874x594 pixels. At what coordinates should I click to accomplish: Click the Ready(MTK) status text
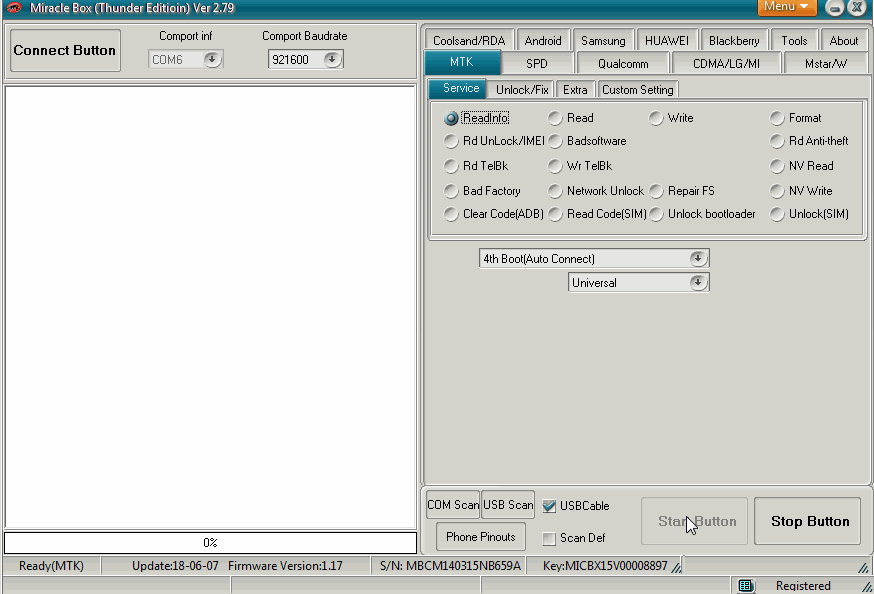(51, 566)
